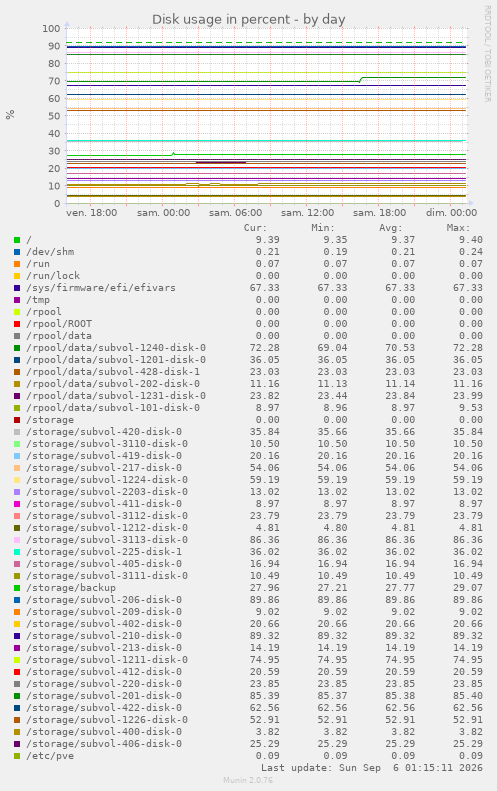497x791 pixels.
Task: Select /storage/subvol-405-disk-0 label
Action: [x=104, y=564]
